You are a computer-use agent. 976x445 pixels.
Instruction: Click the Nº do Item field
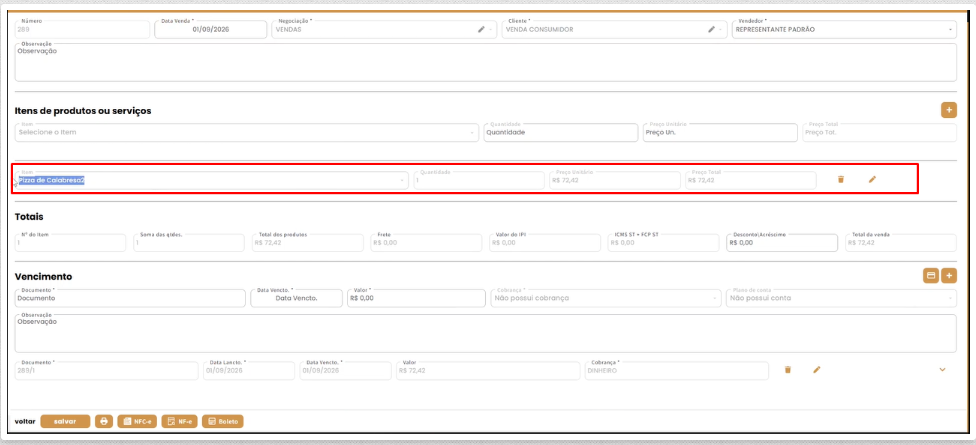pyautogui.click(x=70, y=243)
